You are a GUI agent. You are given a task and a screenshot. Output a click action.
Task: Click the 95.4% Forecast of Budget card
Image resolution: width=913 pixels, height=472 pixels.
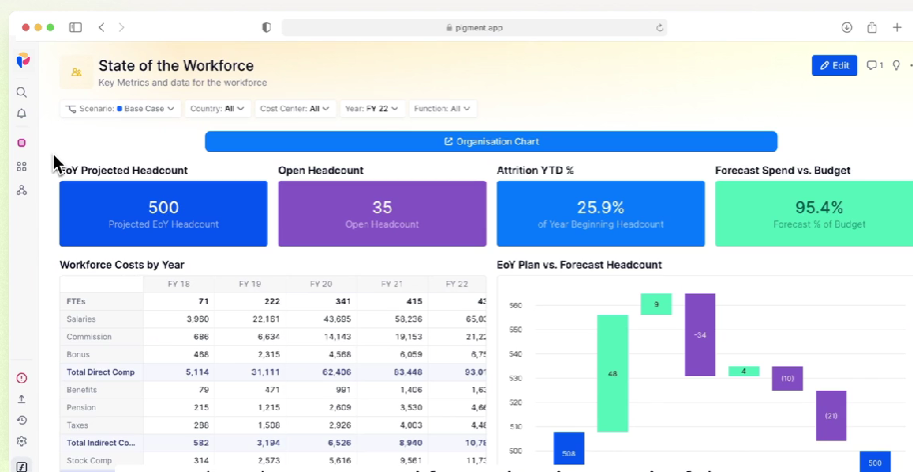click(814, 214)
